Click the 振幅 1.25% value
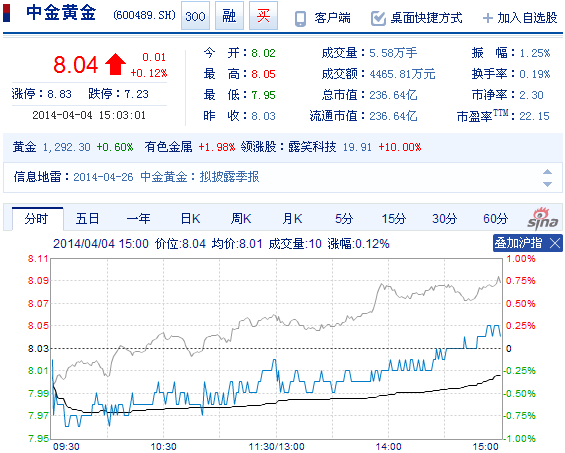 click(x=534, y=53)
